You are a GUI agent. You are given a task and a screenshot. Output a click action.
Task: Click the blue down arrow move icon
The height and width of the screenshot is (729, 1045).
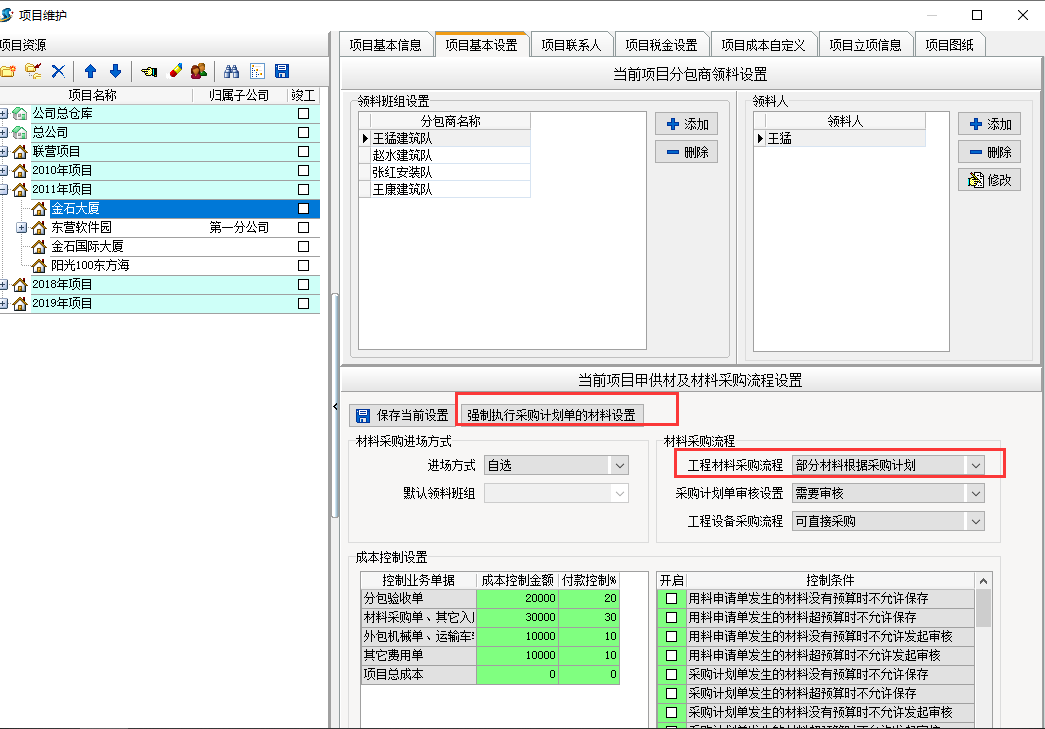115,71
